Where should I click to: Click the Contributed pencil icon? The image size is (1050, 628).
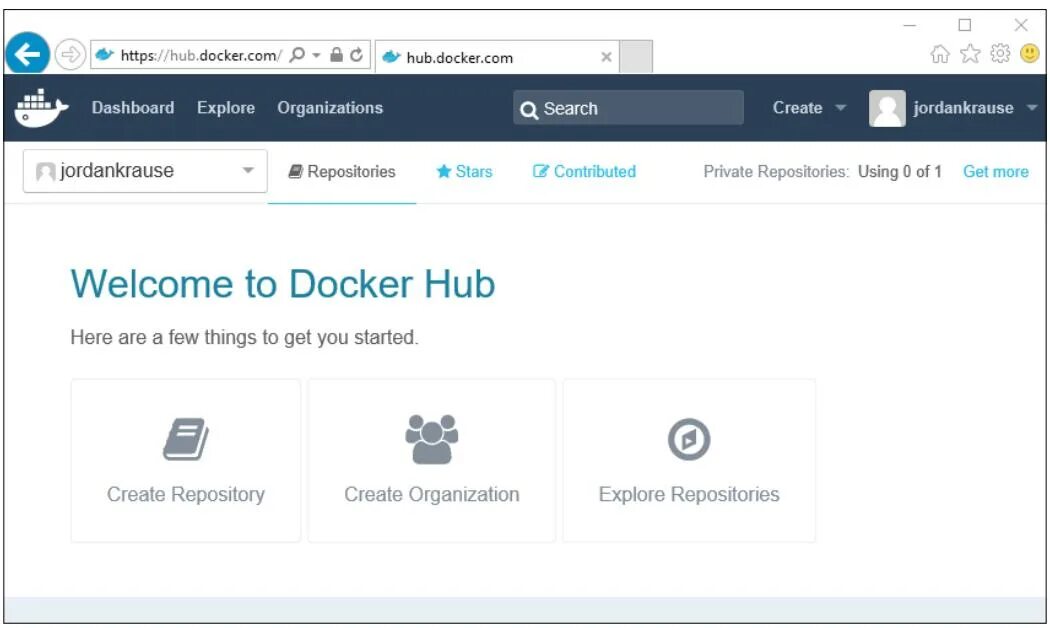(541, 171)
